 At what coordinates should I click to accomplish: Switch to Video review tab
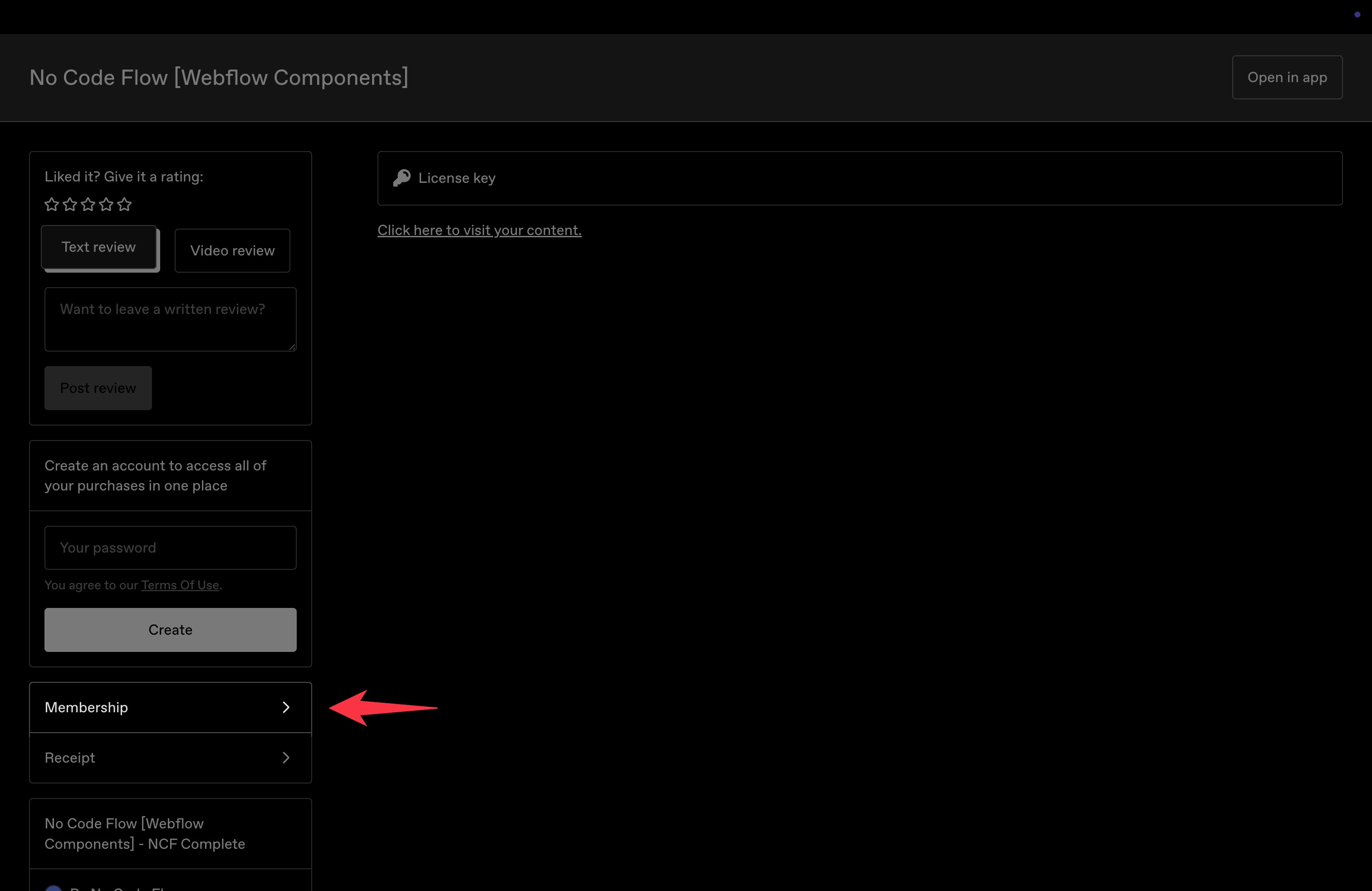[232, 251]
